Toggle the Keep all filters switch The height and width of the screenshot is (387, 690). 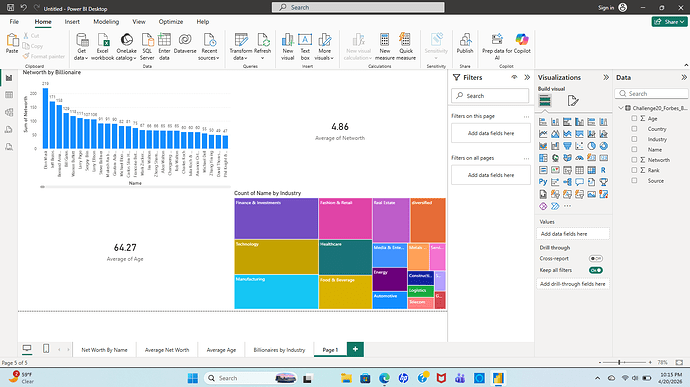pos(595,270)
